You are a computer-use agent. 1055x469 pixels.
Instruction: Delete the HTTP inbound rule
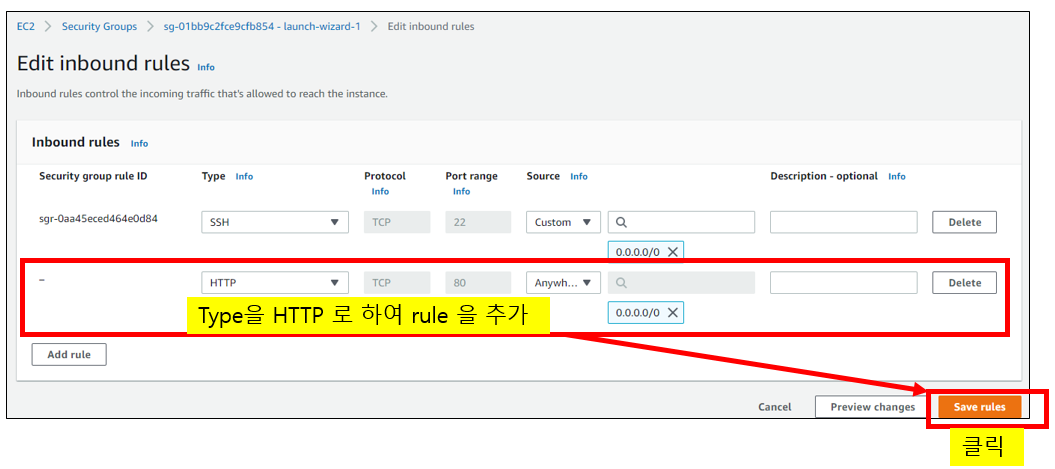[x=964, y=283]
